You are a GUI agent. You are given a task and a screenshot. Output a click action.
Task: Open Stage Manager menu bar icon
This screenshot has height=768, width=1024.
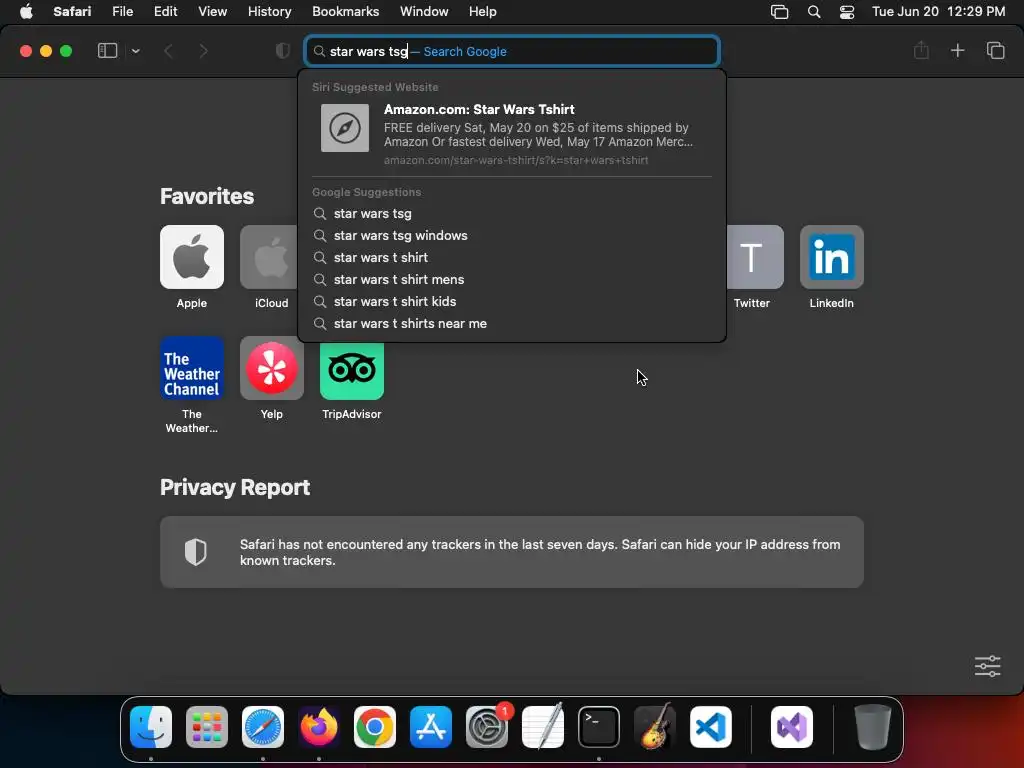[779, 12]
